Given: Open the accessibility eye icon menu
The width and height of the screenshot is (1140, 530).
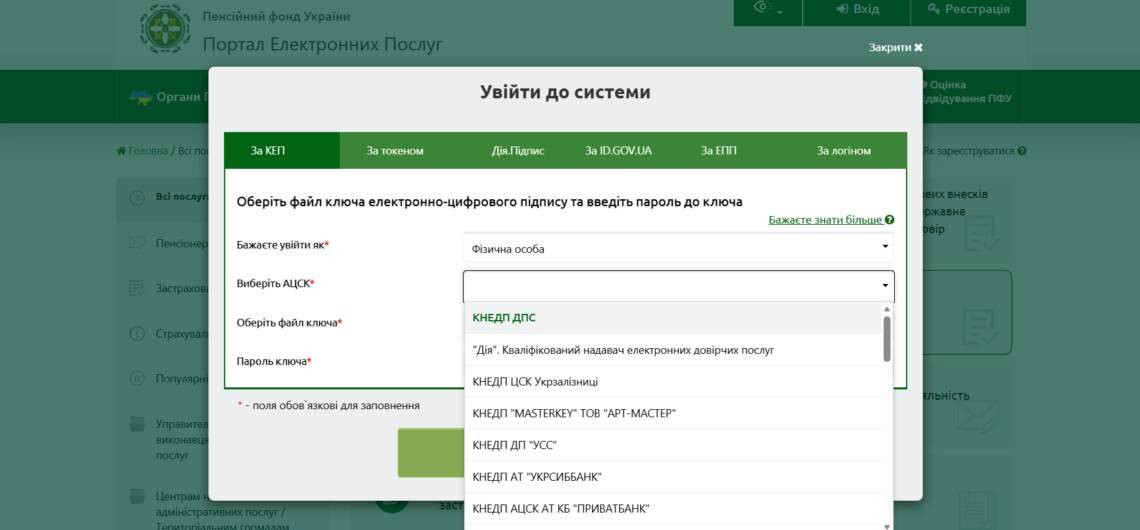Looking at the screenshot, I should click(768, 9).
